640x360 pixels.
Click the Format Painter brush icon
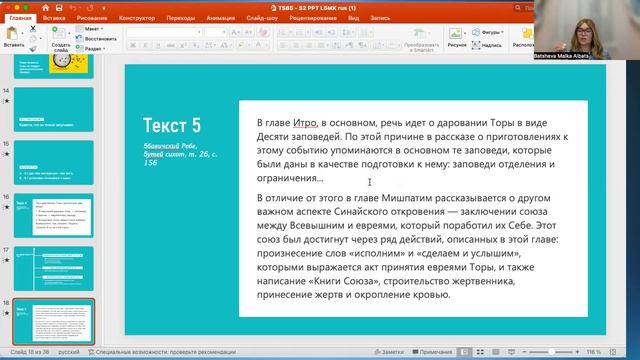point(33,49)
